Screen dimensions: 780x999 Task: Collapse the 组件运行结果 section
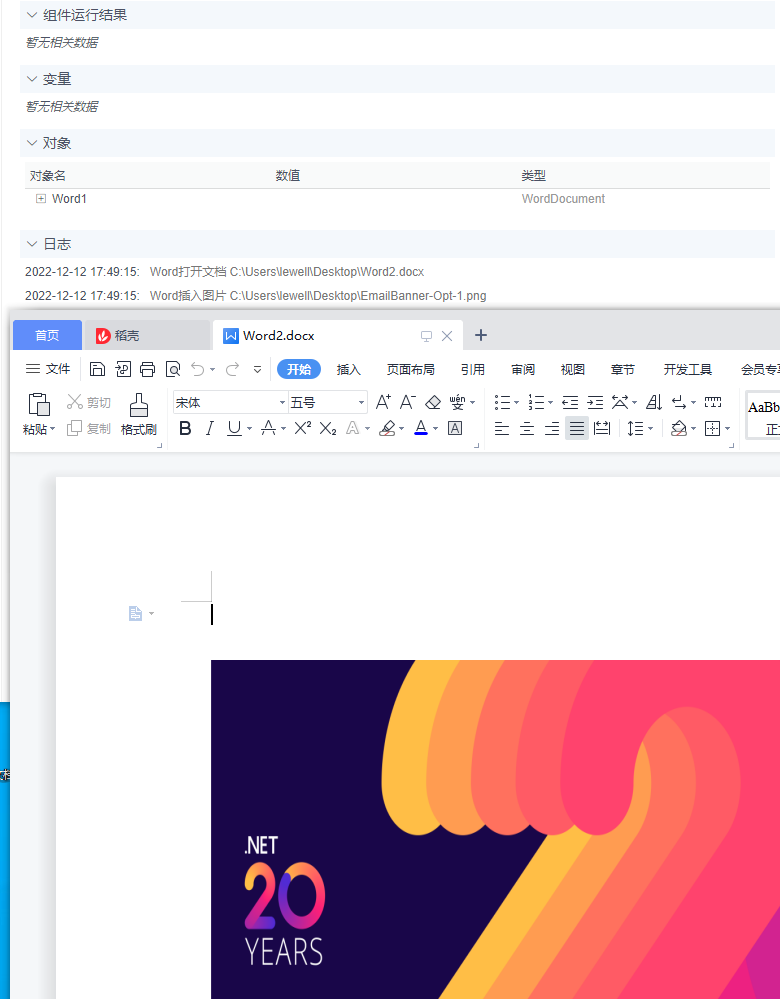32,15
